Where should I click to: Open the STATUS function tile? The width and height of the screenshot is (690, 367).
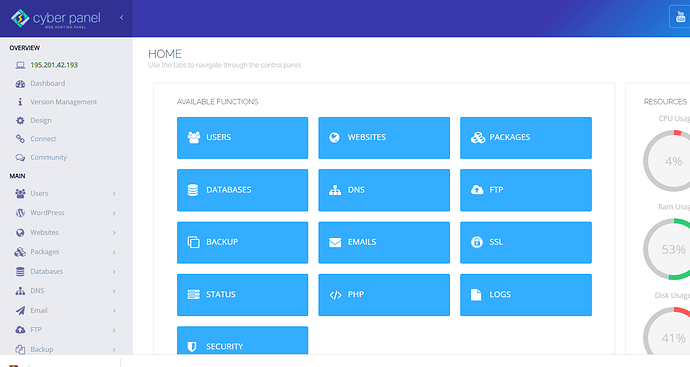tap(242, 295)
